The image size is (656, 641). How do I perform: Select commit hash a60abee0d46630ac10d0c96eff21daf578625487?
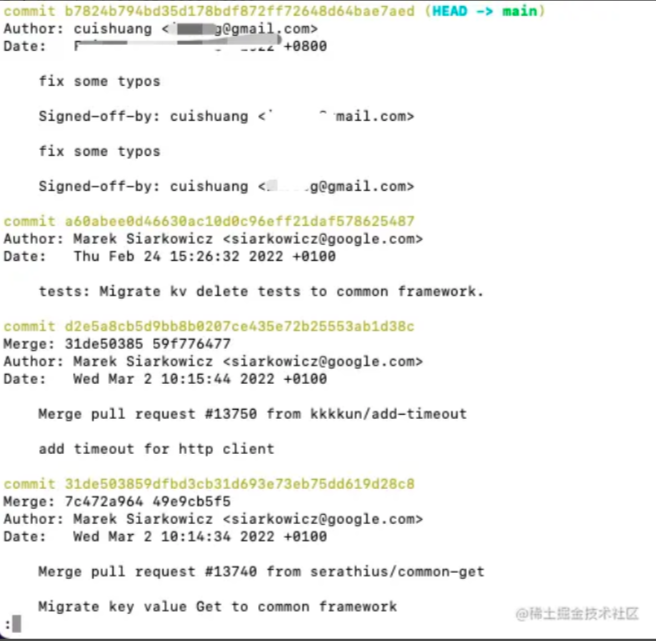[239, 221]
